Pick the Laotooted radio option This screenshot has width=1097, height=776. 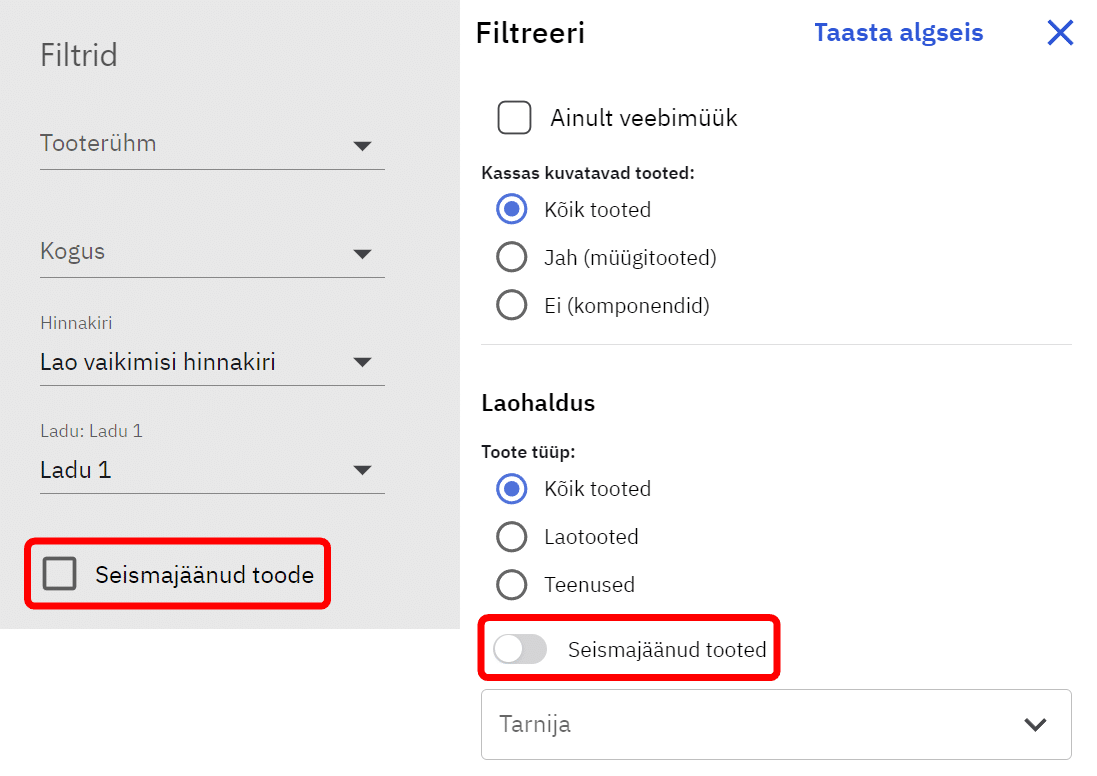[x=512, y=537]
